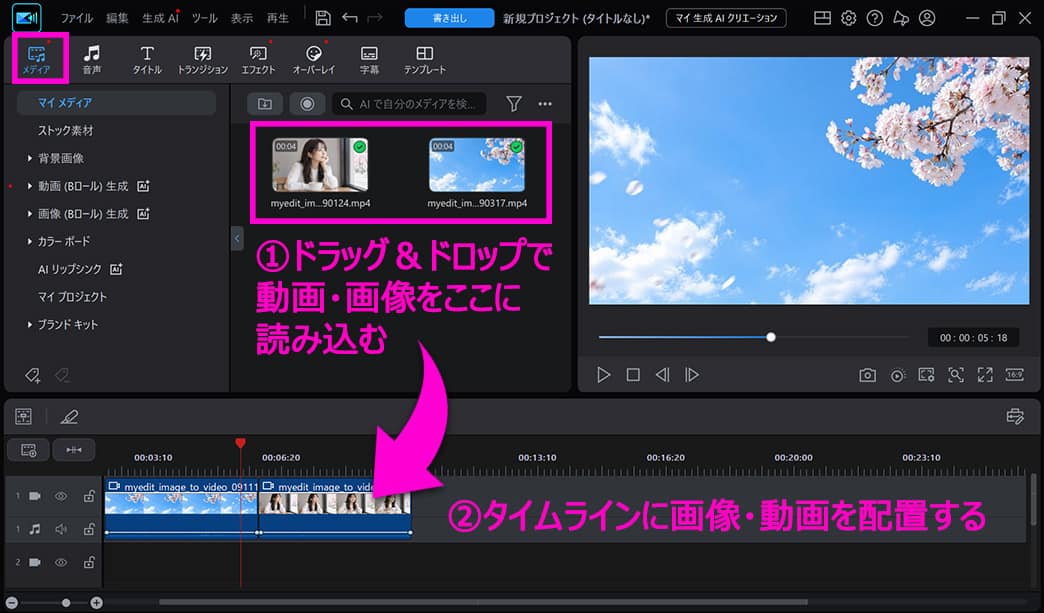Lock video track 2
This screenshot has width=1044, height=613.
(x=89, y=562)
